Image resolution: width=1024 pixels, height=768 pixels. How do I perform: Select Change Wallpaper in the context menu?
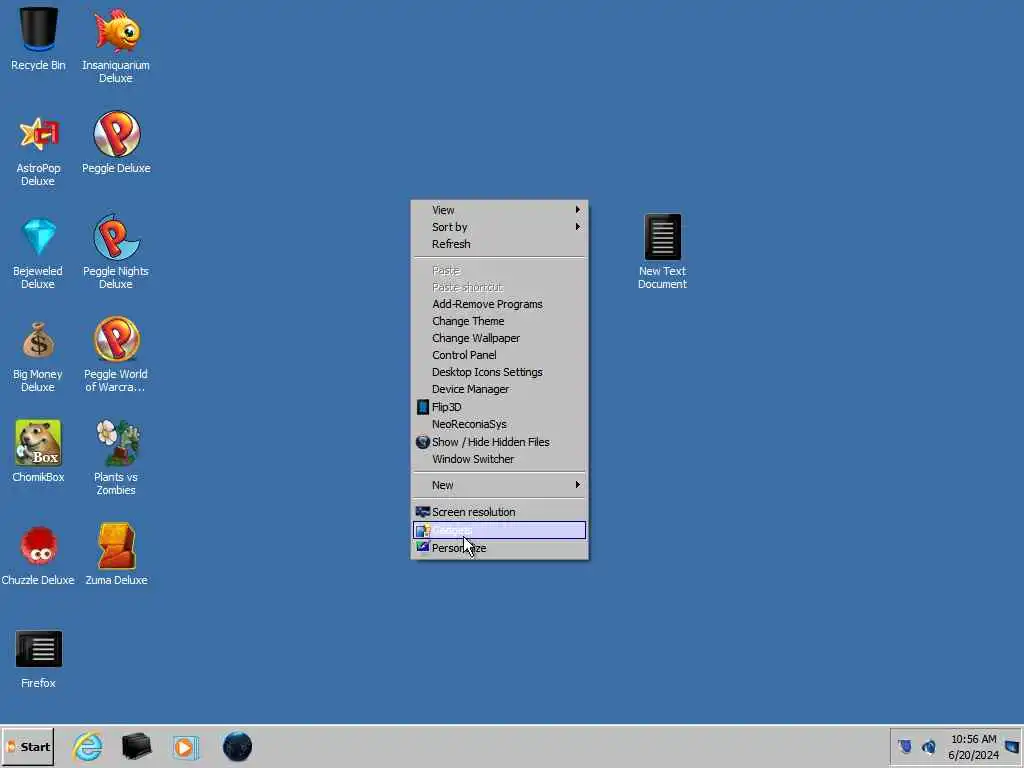[500, 338]
